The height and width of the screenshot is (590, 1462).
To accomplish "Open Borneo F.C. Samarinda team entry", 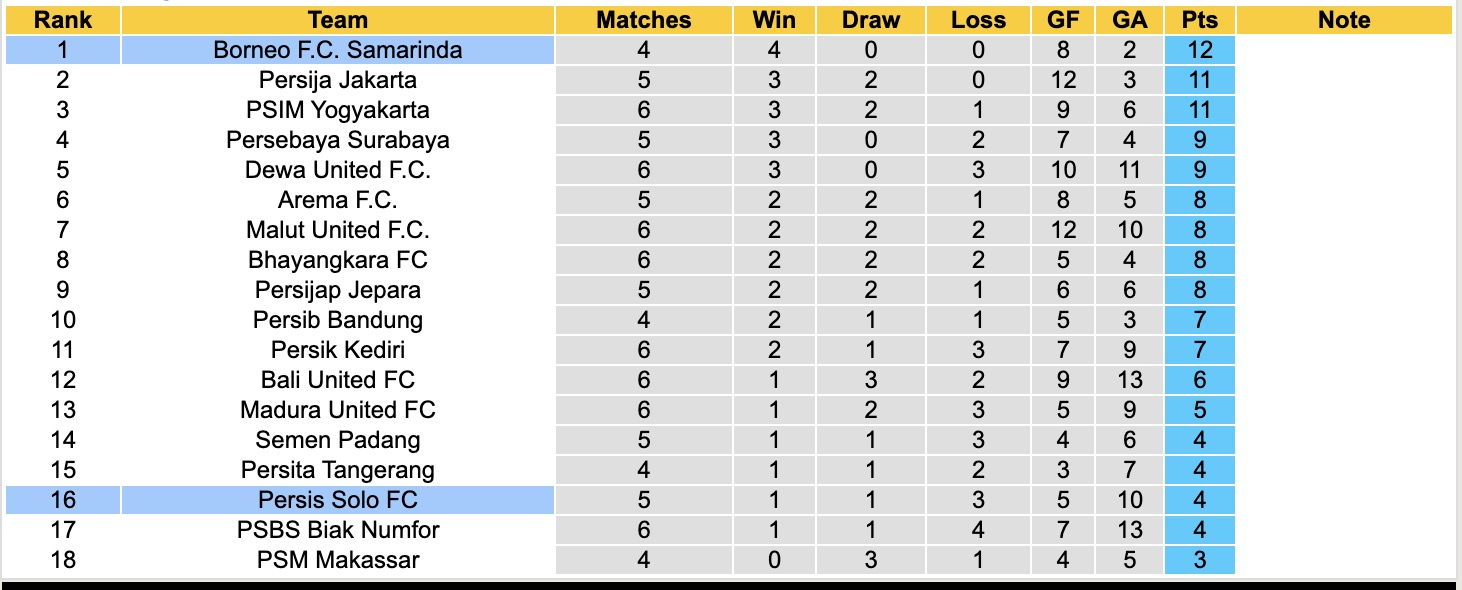I will (x=338, y=50).
